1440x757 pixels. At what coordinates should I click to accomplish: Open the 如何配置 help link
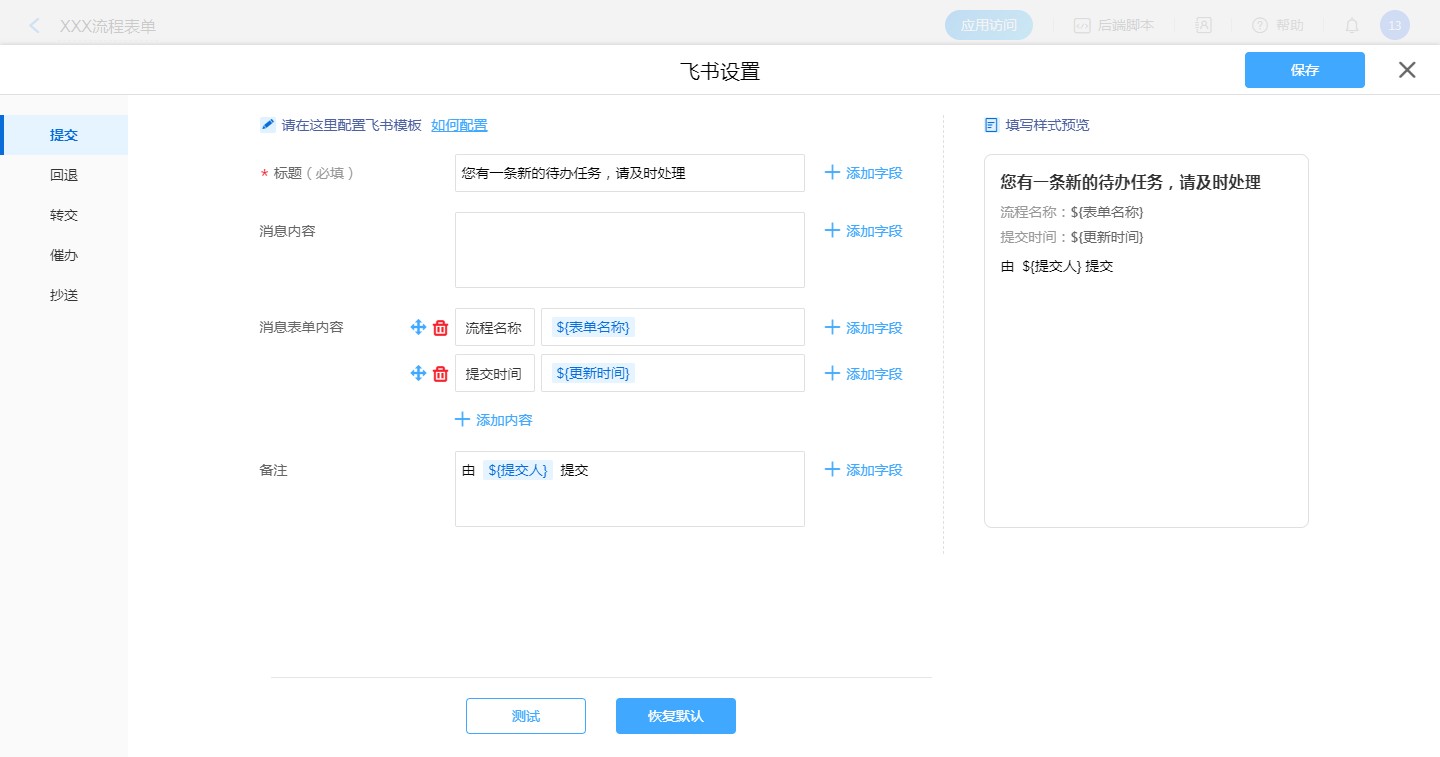coord(459,125)
